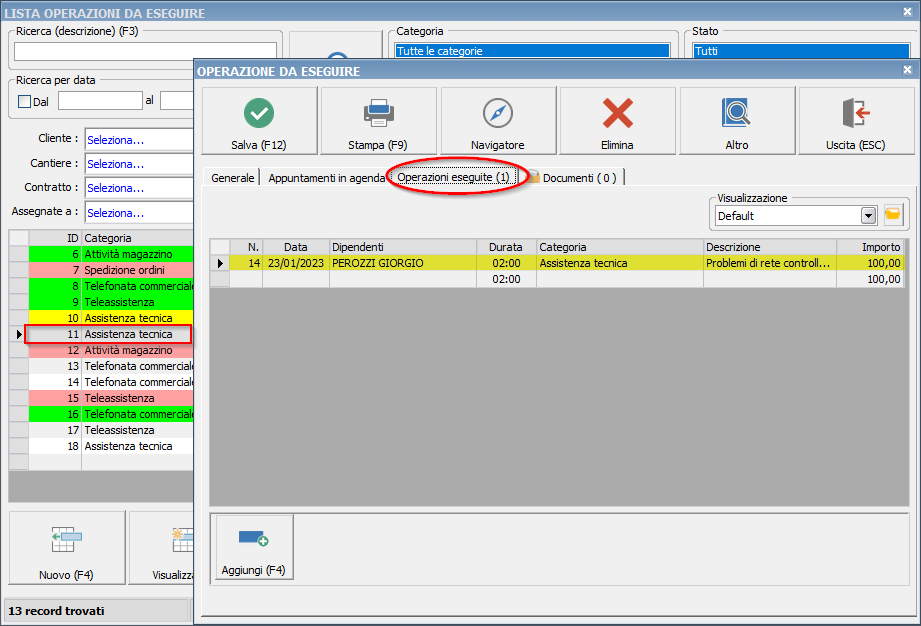This screenshot has height=626, width=921.
Task: Open the Cliente Seleziona dropdown
Action: click(138, 139)
